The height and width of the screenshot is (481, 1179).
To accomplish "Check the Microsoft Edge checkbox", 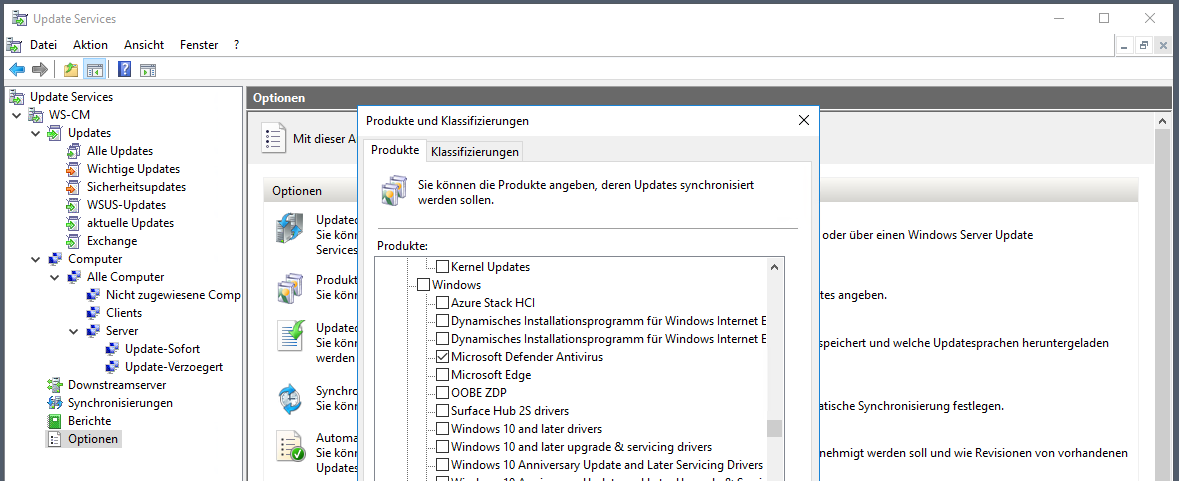I will tap(442, 375).
